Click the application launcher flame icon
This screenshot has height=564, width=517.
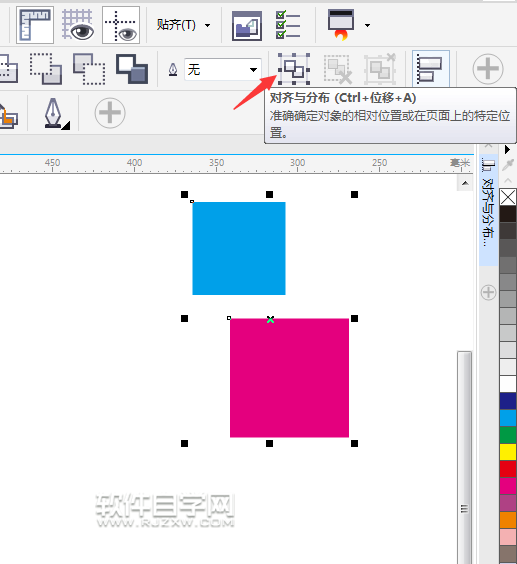(341, 25)
